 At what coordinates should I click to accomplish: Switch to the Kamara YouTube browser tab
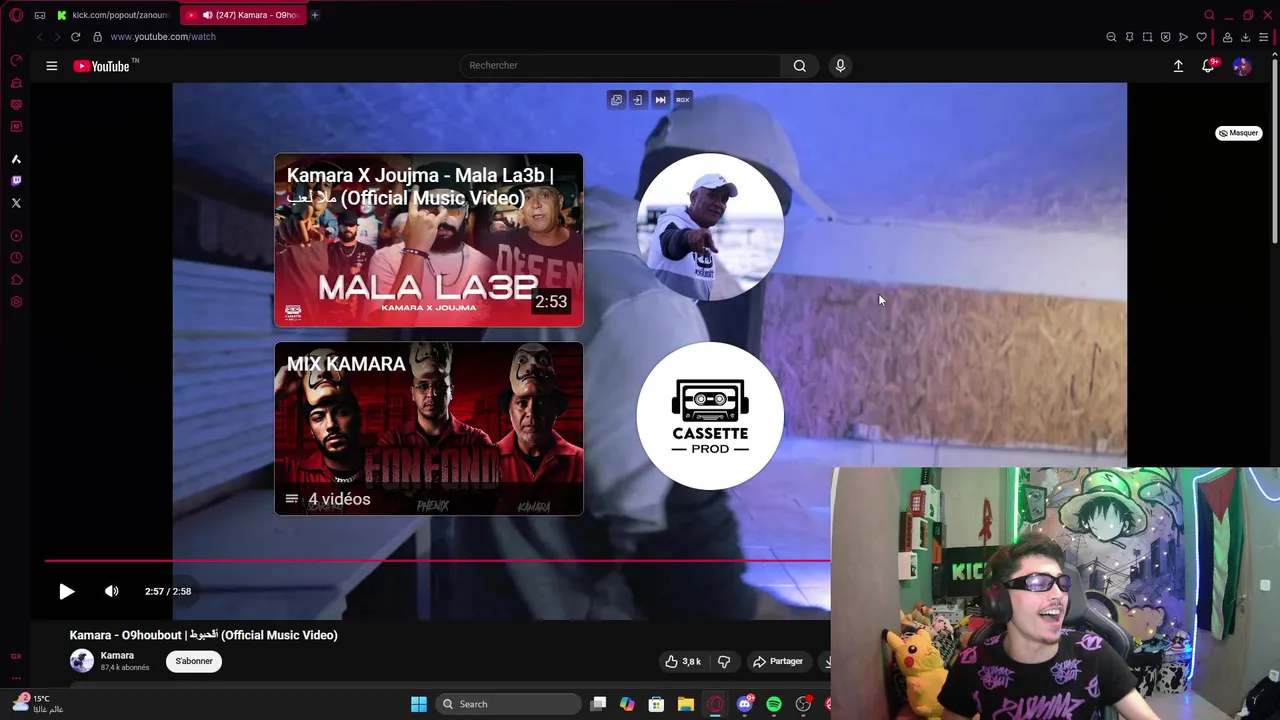243,15
